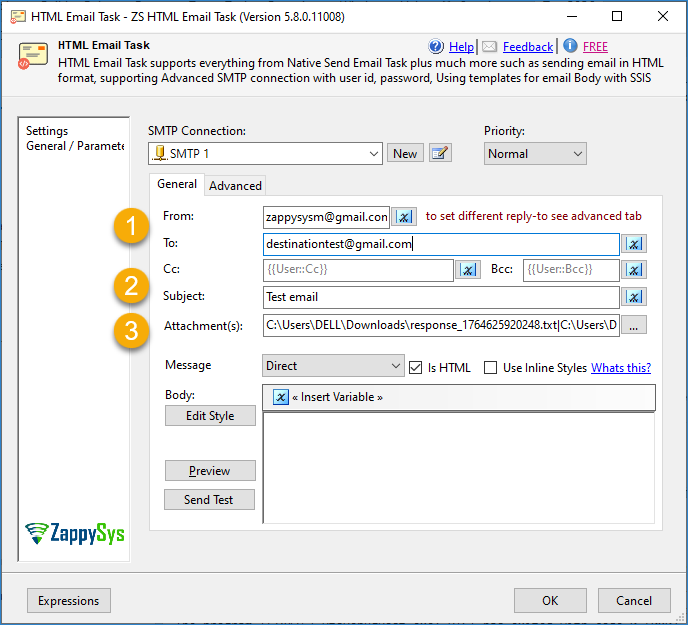Click the Insert Variable icon above body
Screen dimensions: 688x625
281,397
